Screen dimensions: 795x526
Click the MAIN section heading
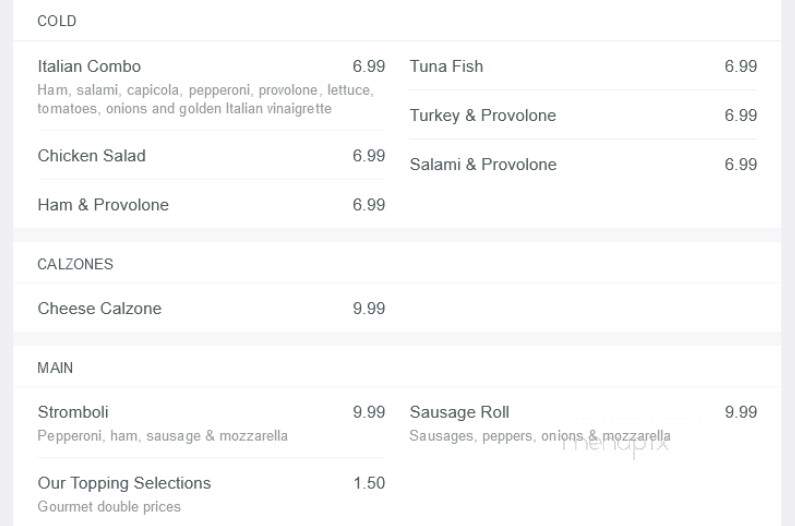pyautogui.click(x=55, y=368)
